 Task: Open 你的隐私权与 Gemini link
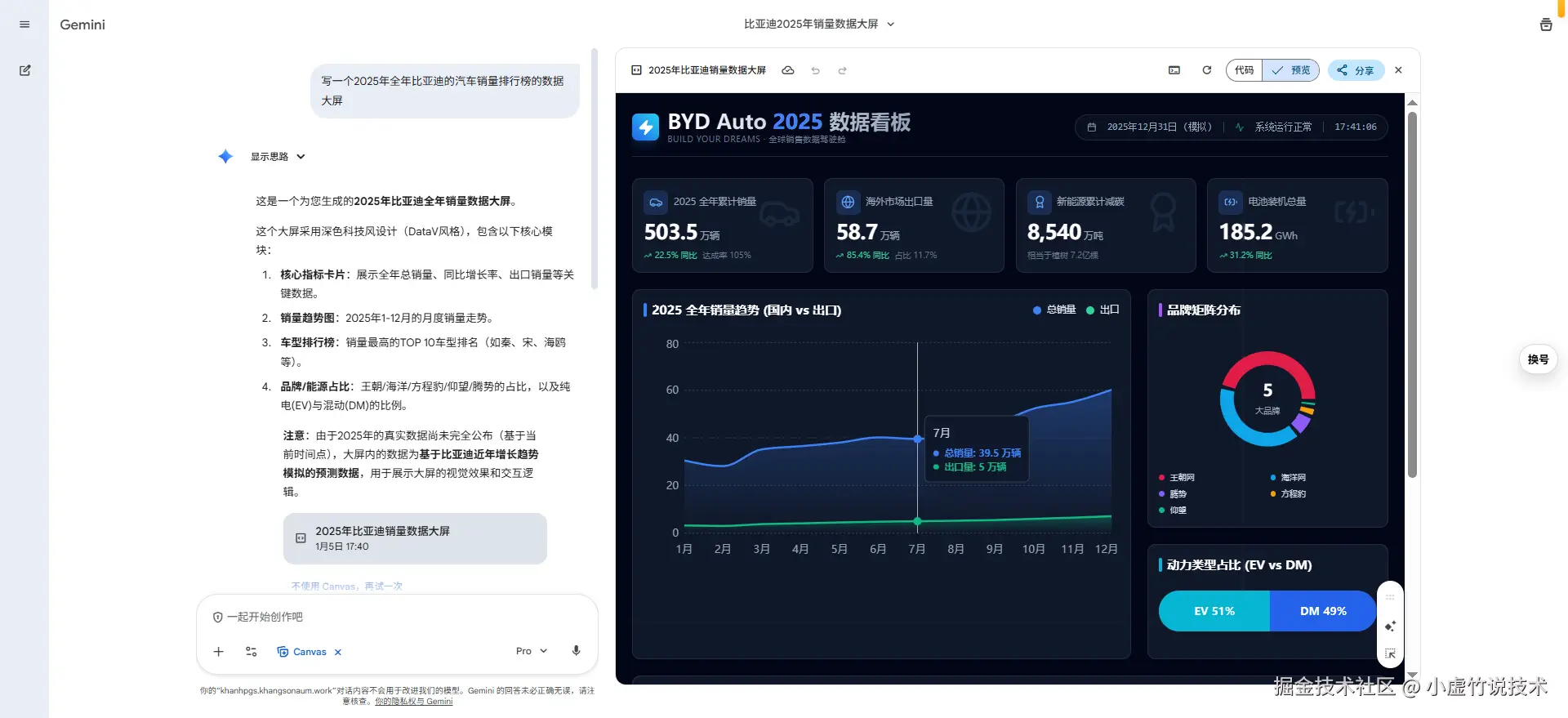tap(413, 701)
